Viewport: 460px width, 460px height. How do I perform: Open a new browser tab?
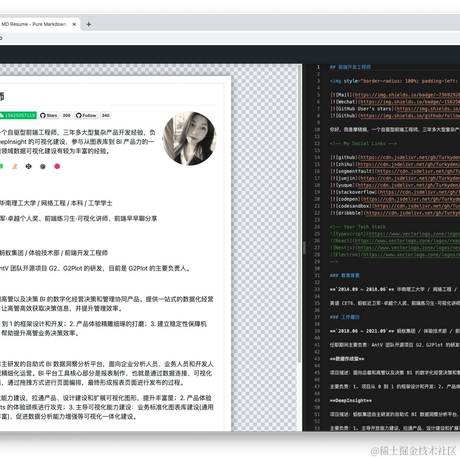coord(89,24)
